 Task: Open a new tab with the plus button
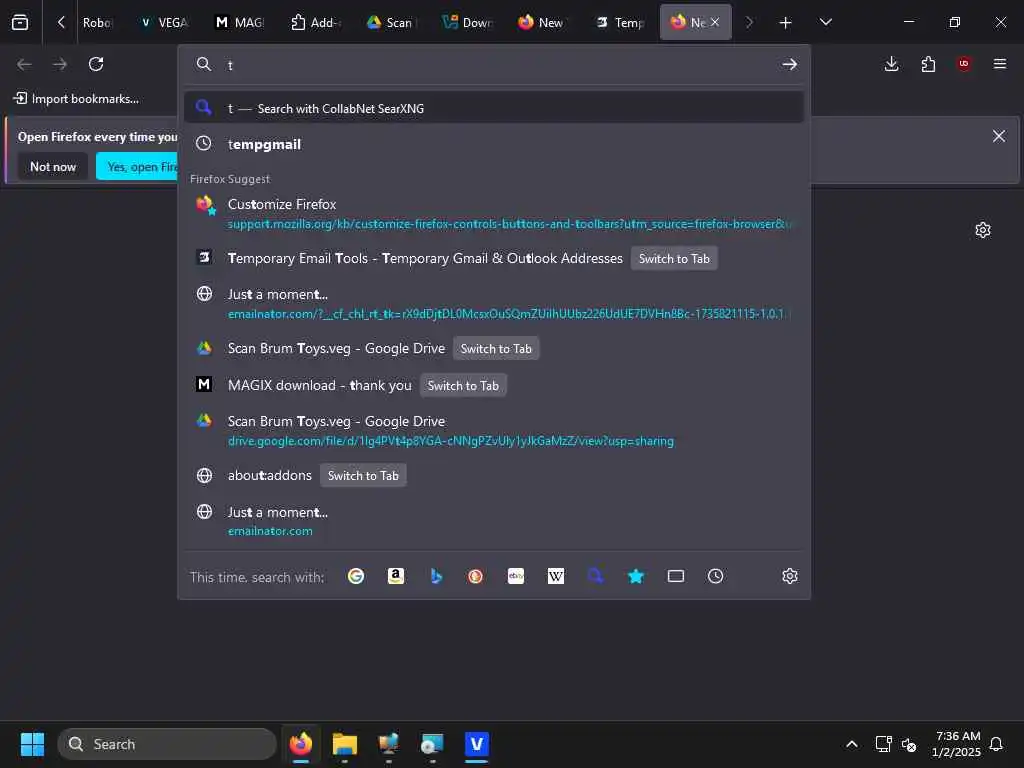tap(785, 22)
